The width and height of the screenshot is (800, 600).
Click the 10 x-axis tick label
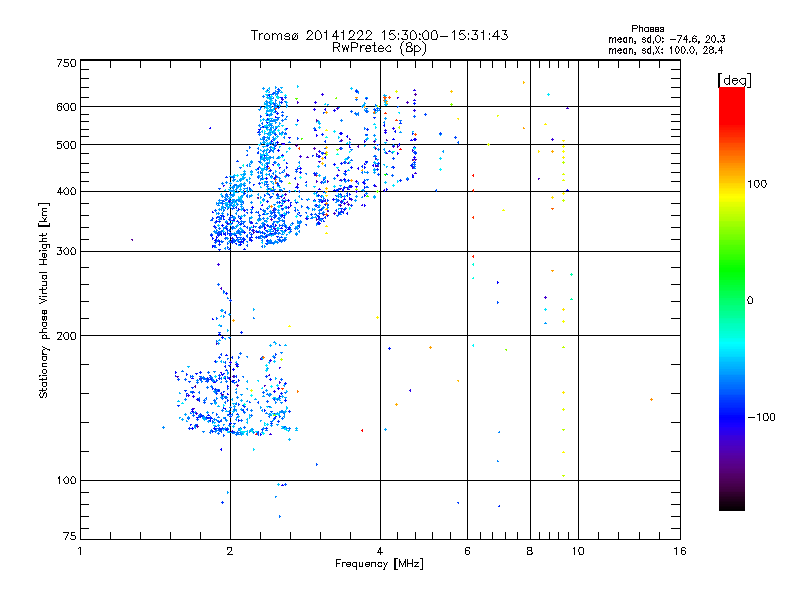click(578, 551)
